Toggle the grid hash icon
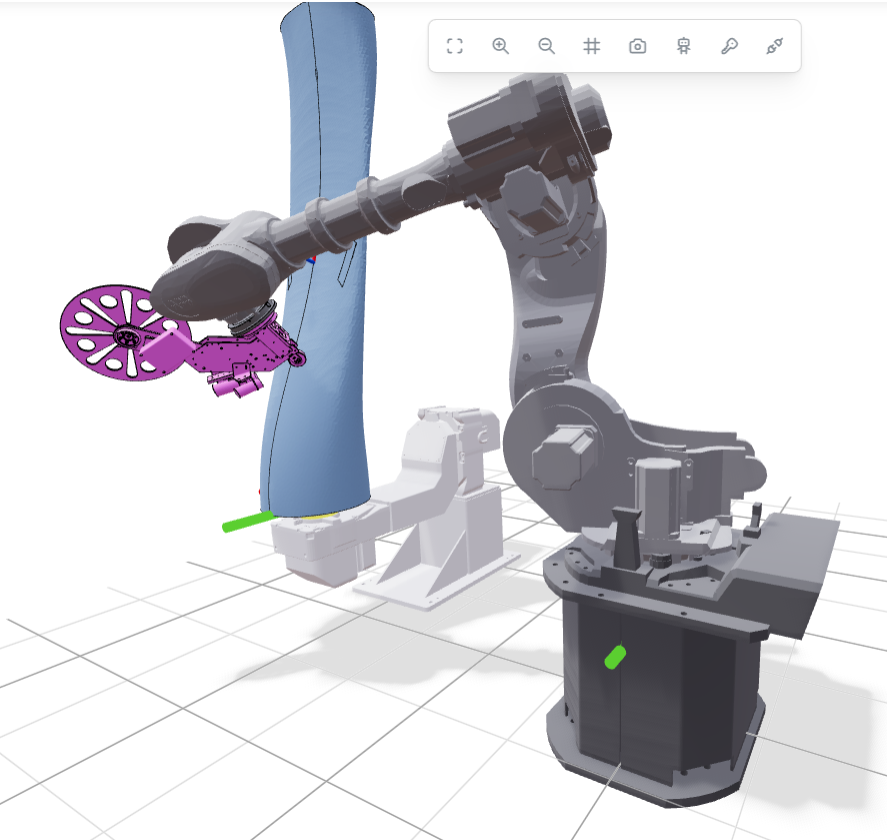The height and width of the screenshot is (840, 887). 592,46
